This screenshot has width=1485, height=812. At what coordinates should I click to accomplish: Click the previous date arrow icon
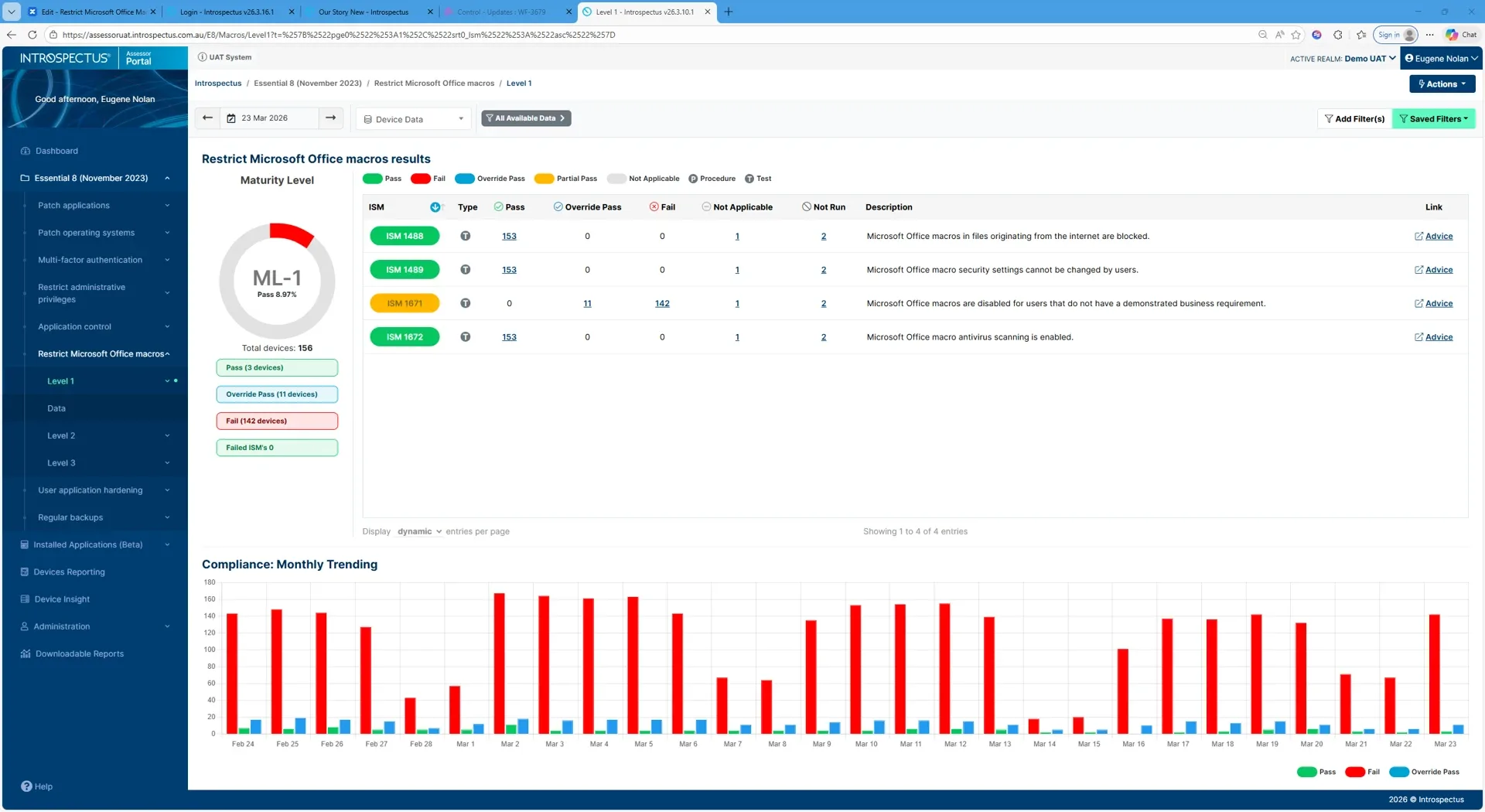(207, 118)
